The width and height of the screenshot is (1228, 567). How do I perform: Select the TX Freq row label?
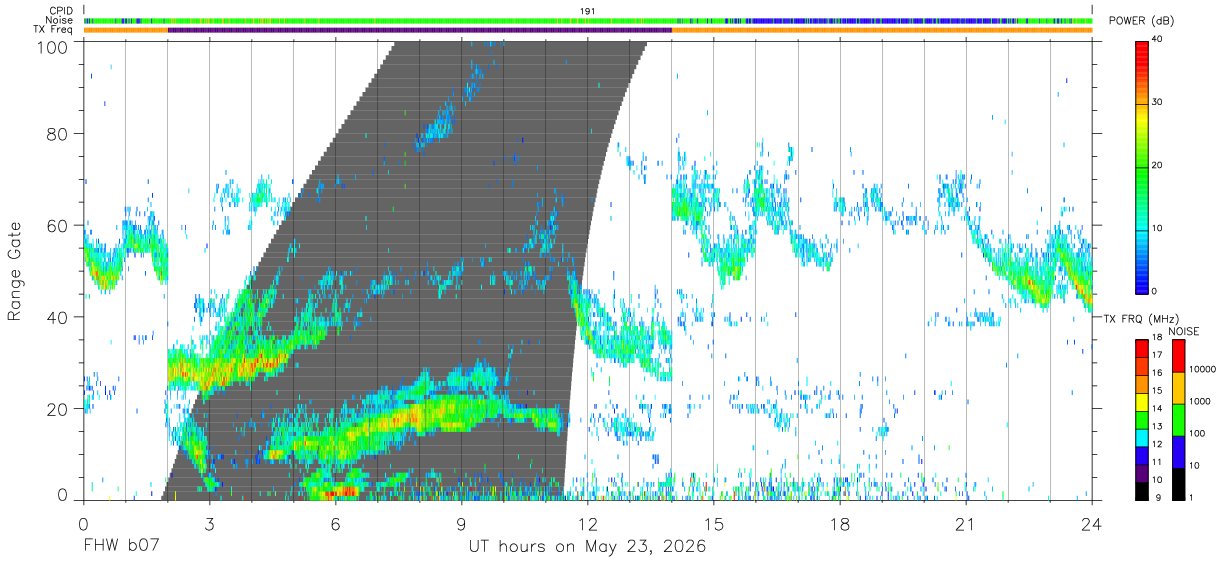pos(53,30)
